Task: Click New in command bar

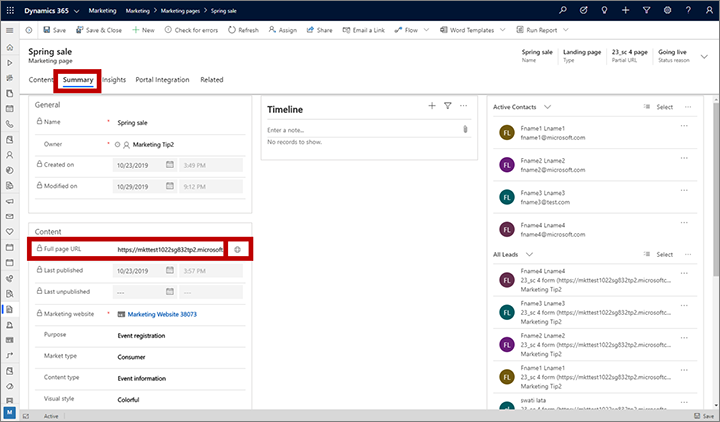Action: 143,30
